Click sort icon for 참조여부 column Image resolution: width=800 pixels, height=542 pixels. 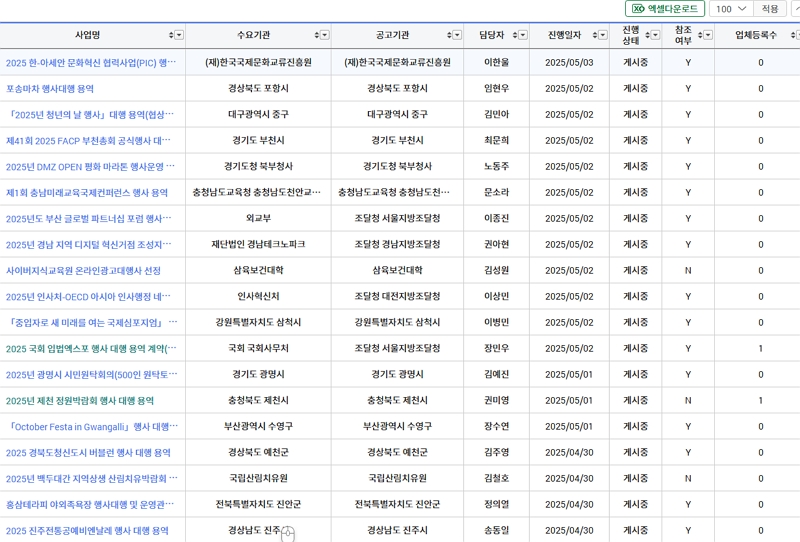click(x=698, y=35)
